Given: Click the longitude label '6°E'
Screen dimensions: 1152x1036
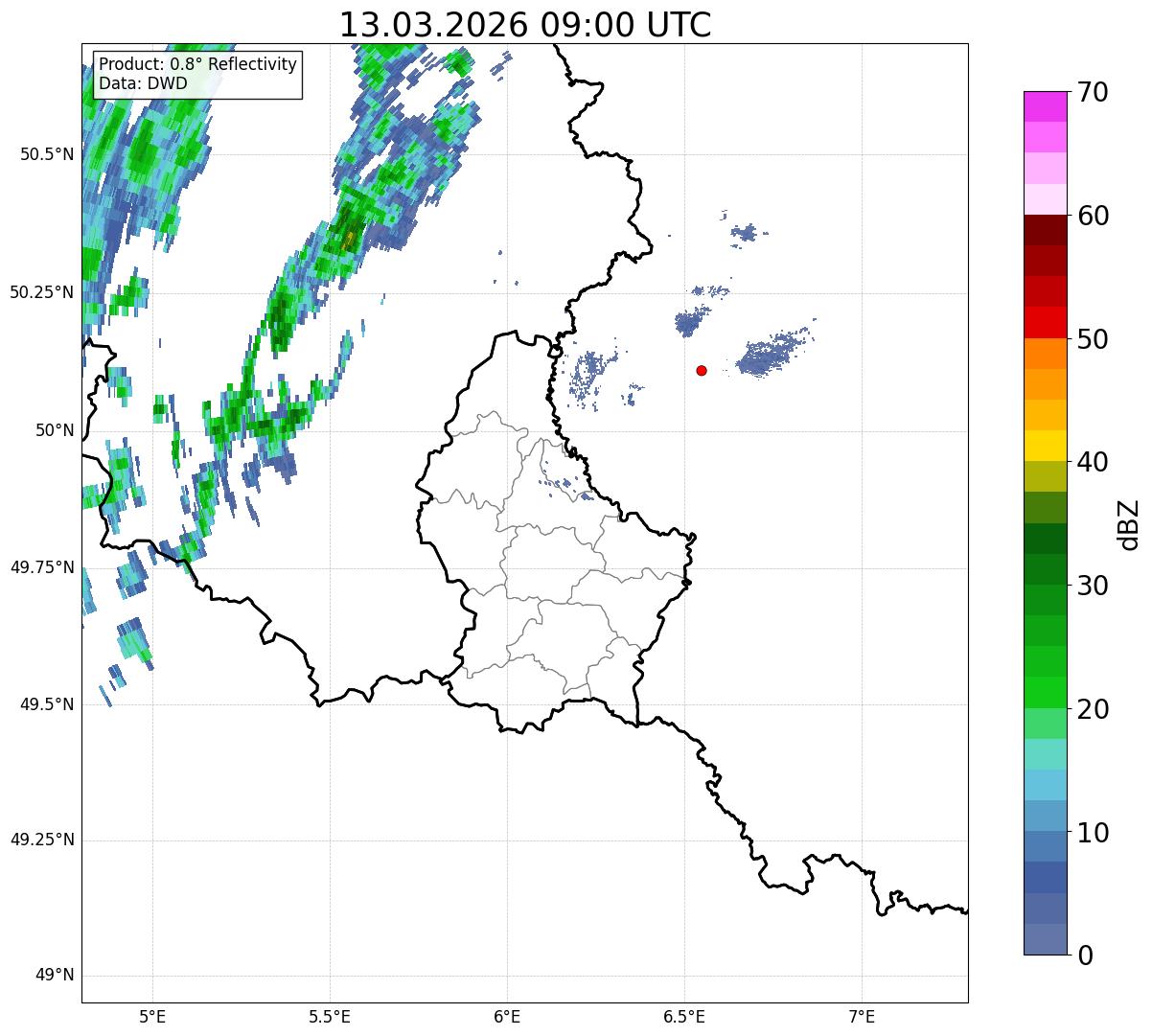Looking at the screenshot, I should pos(507,1016).
